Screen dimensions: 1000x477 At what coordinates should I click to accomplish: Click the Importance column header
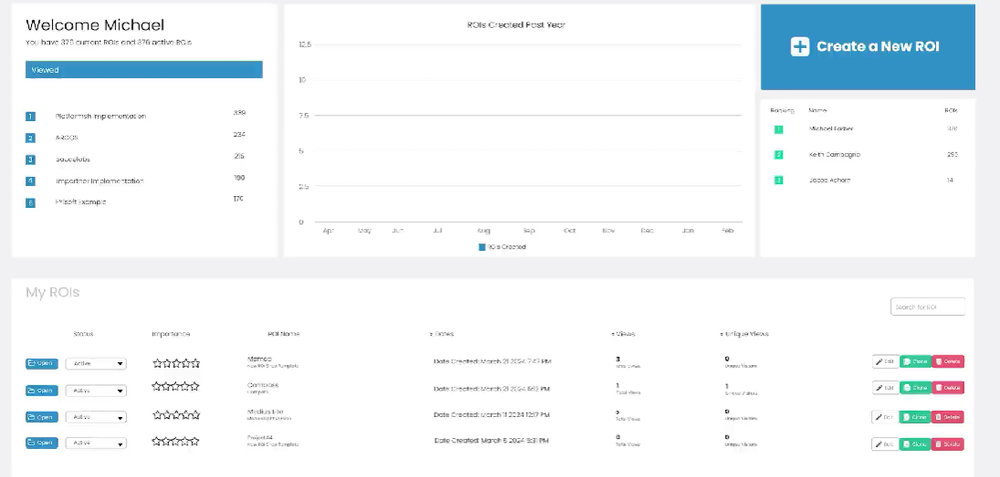170,334
